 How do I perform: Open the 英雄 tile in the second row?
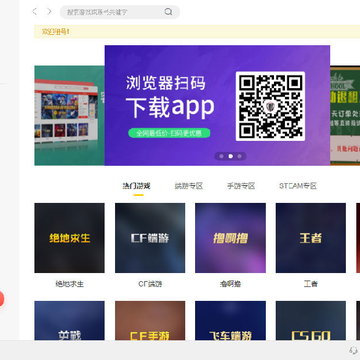pyautogui.click(x=69, y=321)
